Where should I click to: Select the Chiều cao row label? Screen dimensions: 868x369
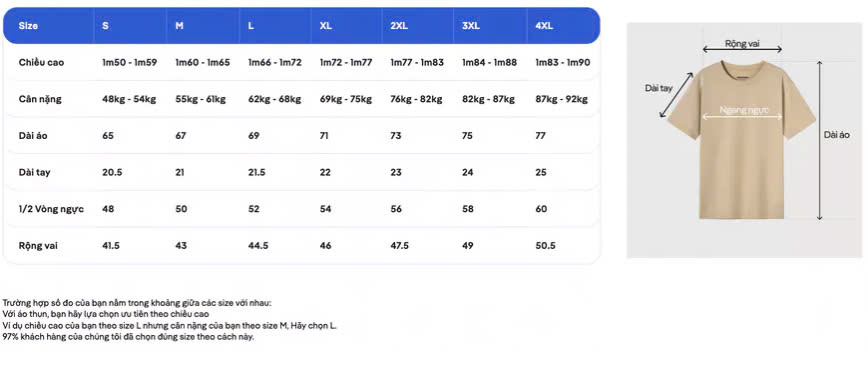pos(41,63)
